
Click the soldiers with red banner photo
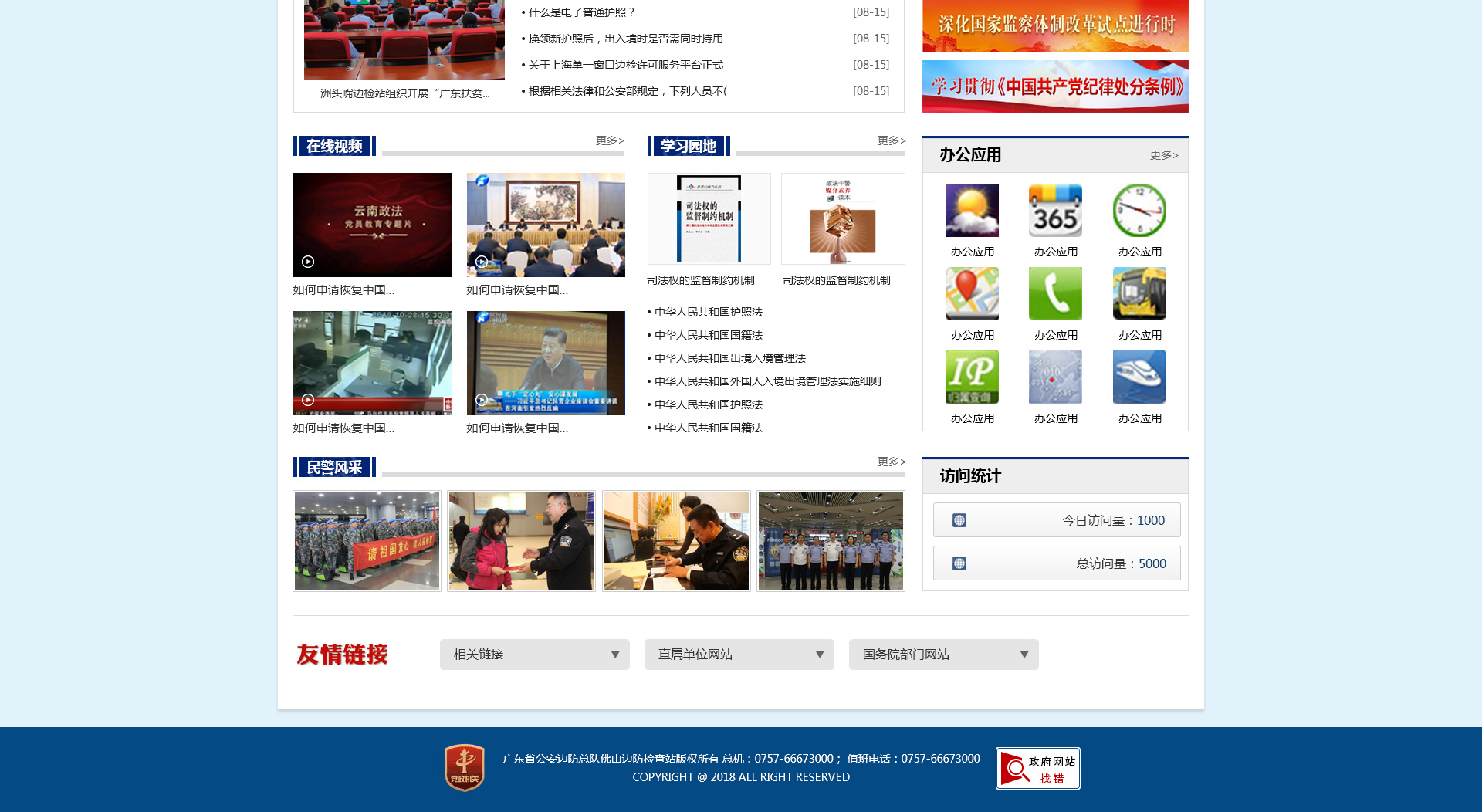point(367,541)
